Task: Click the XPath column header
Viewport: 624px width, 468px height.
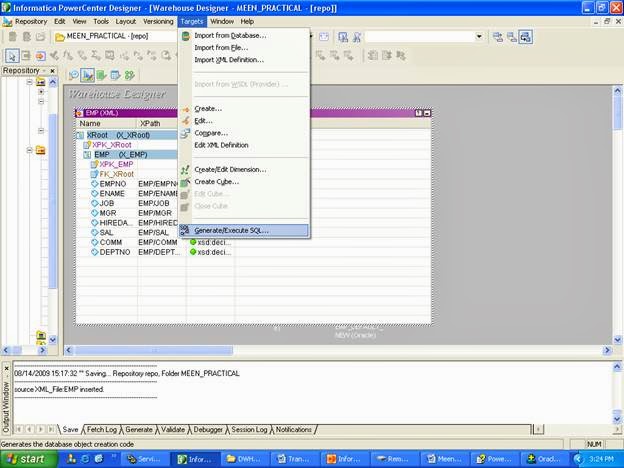Action: (158, 123)
